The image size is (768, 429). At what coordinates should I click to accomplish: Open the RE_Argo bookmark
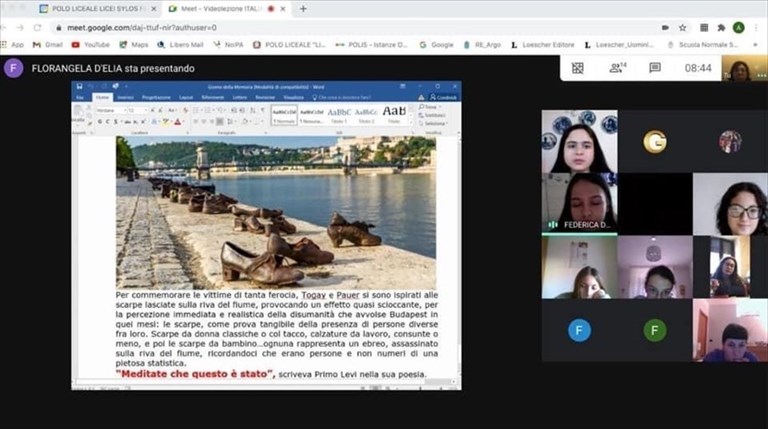(482, 45)
